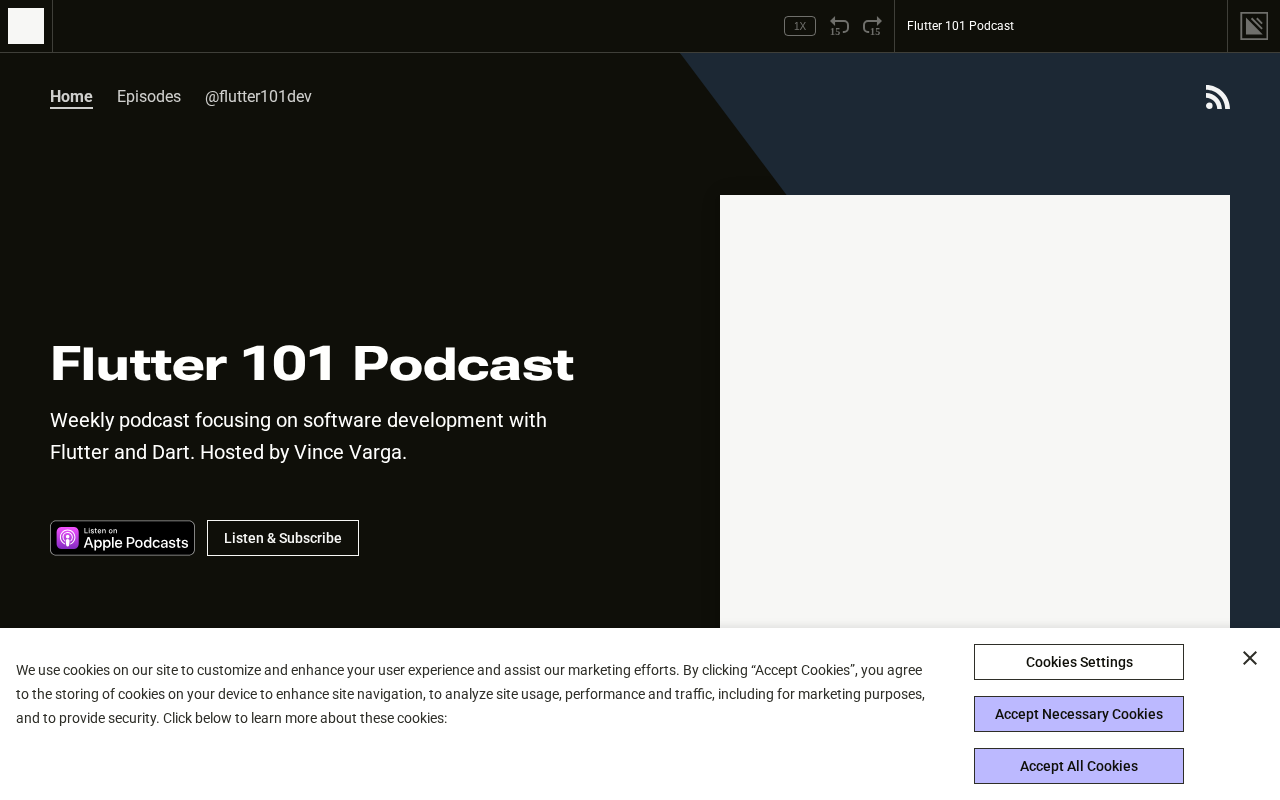Click the Listen & Subscribe button
This screenshot has height=800, width=1280.
(283, 538)
